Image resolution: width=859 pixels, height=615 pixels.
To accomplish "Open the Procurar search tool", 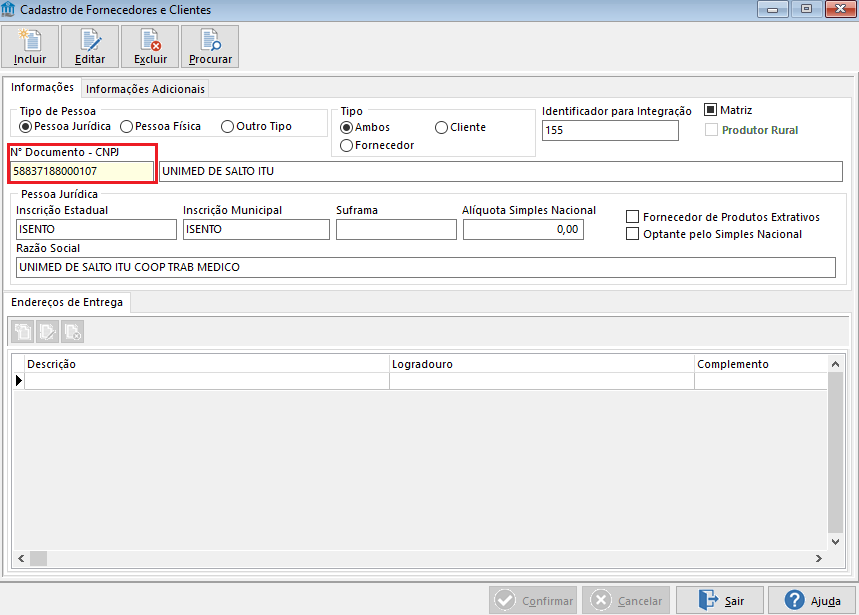I will click(x=210, y=47).
